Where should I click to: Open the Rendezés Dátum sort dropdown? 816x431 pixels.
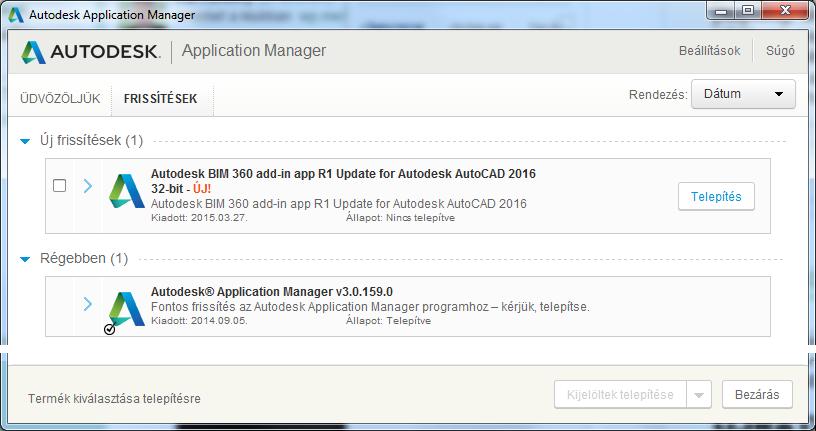point(743,94)
